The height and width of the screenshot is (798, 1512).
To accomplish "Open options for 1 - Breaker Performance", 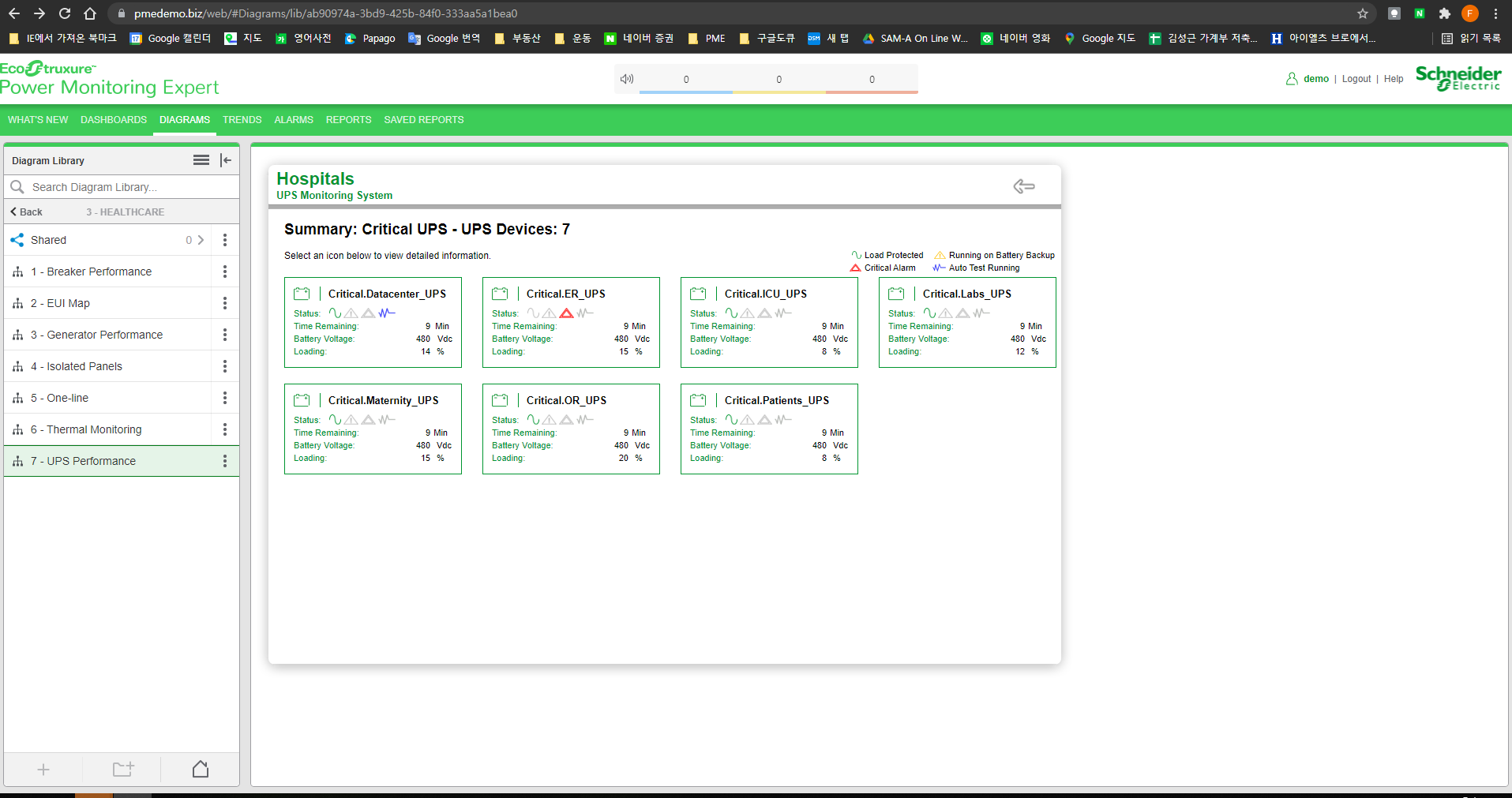I will [225, 272].
